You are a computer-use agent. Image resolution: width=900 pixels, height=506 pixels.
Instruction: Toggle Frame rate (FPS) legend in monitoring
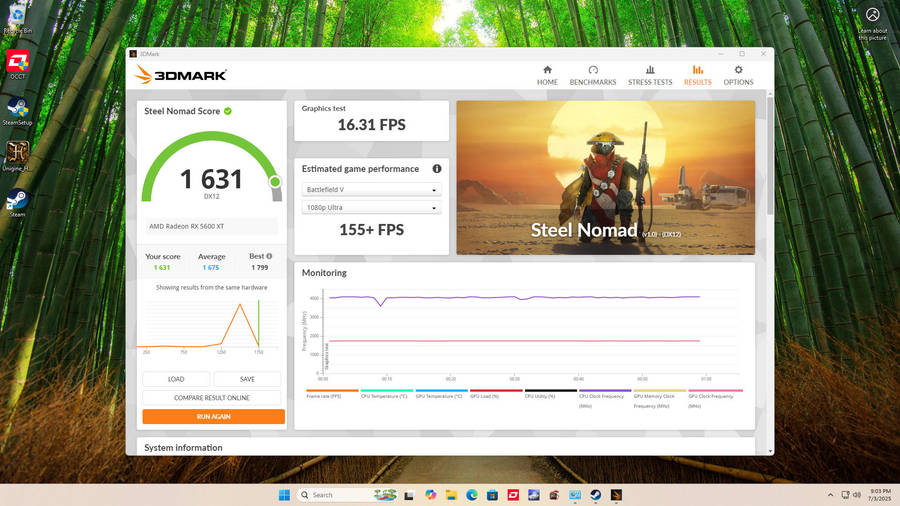(330, 396)
